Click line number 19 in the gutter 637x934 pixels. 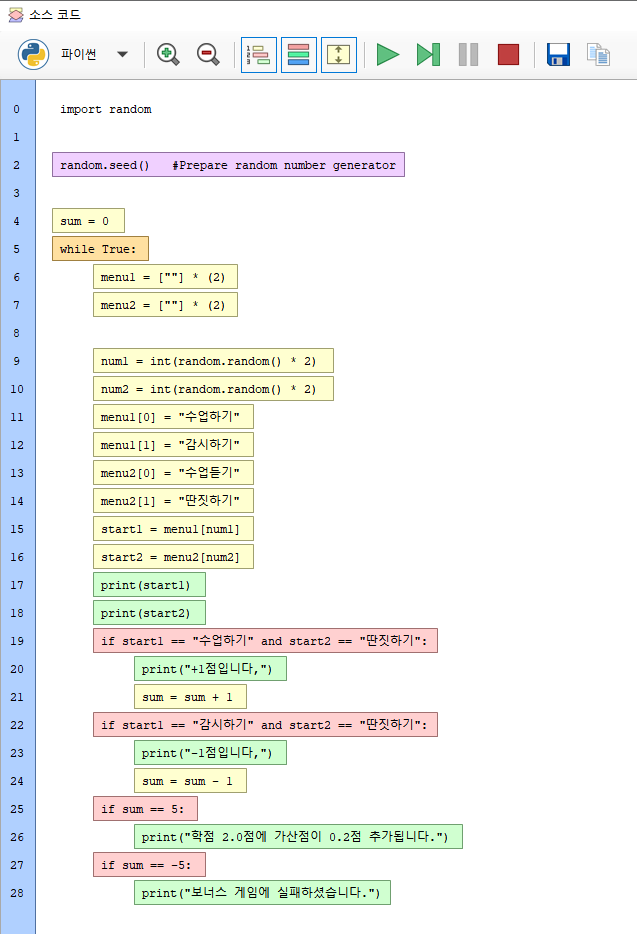tap(17, 641)
